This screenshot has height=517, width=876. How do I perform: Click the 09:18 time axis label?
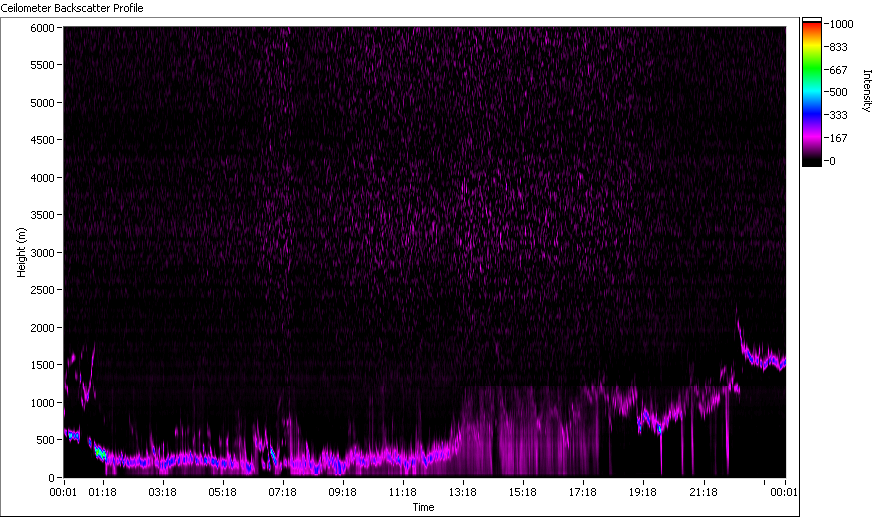[342, 492]
